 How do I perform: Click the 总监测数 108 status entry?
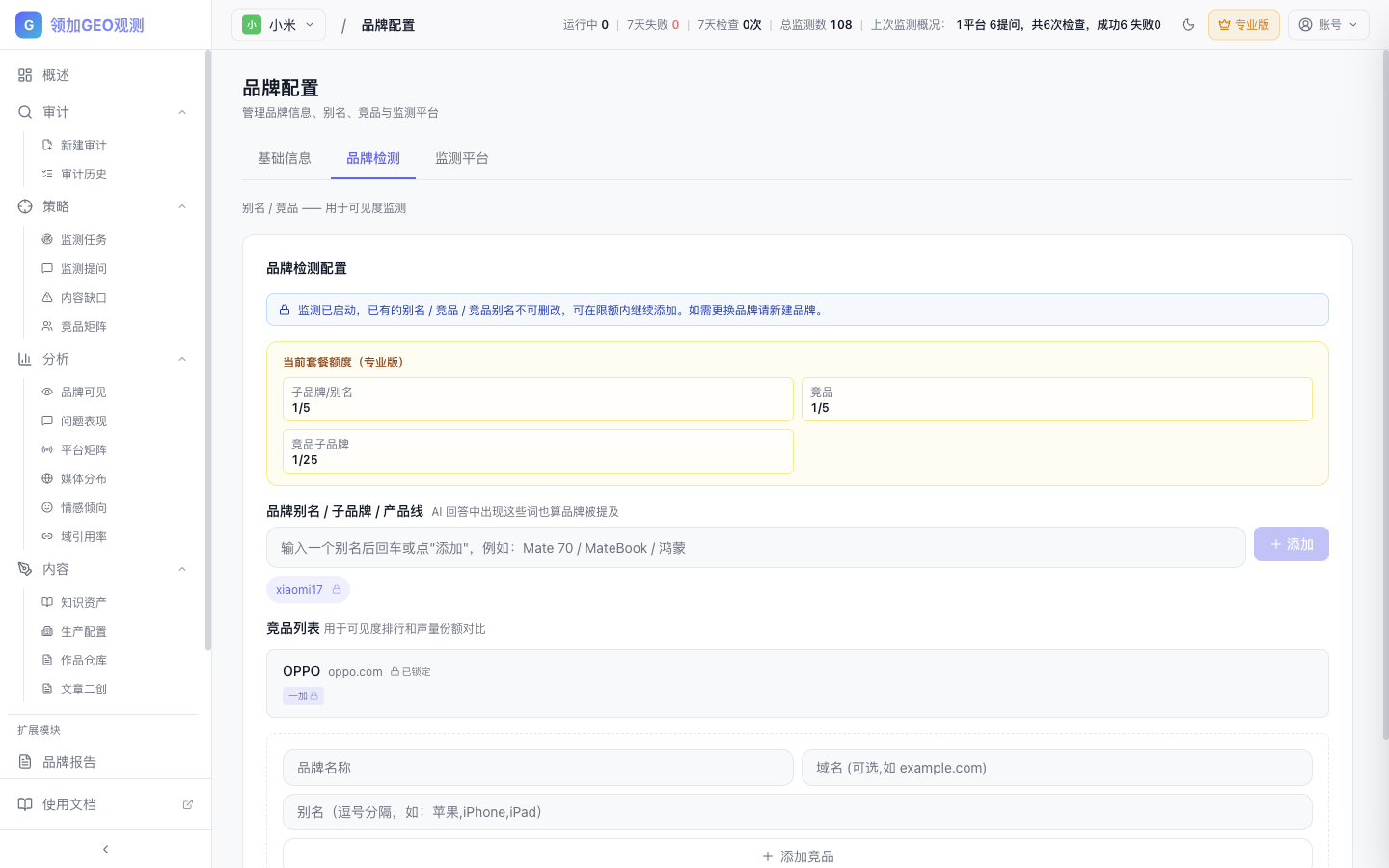(x=816, y=25)
